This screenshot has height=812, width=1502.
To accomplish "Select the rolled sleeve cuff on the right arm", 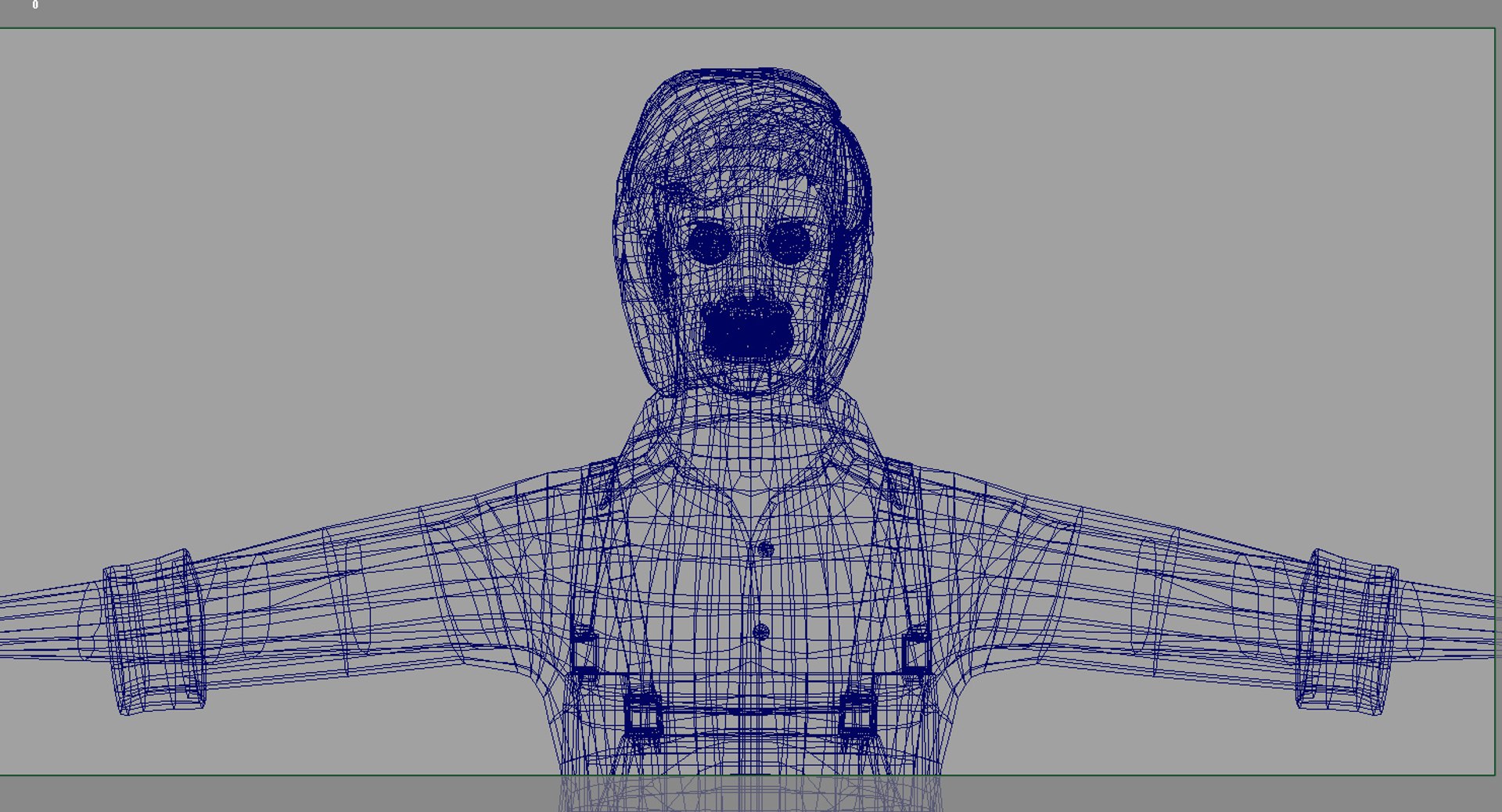I will 1347,632.
